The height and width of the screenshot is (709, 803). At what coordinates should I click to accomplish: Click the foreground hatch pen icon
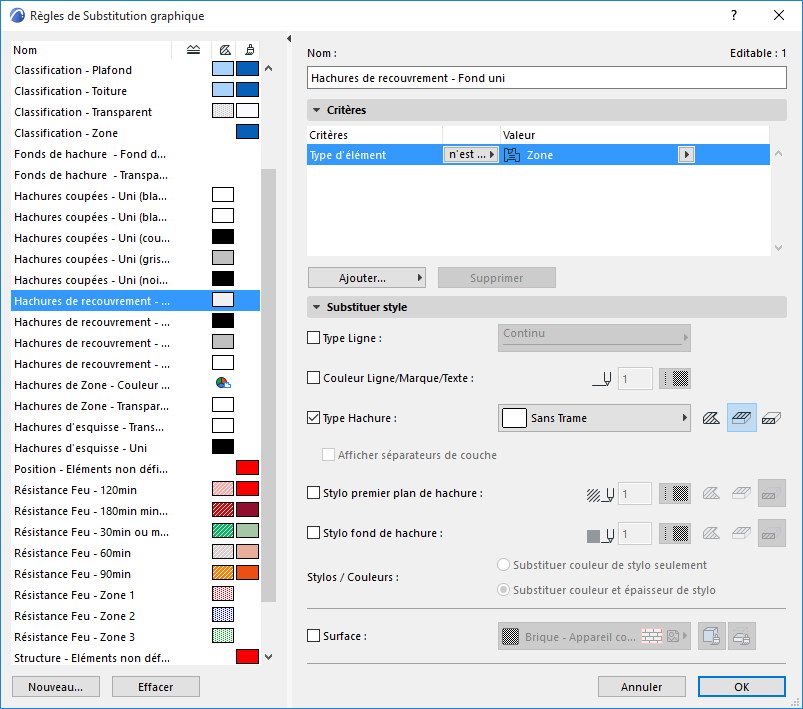600,494
